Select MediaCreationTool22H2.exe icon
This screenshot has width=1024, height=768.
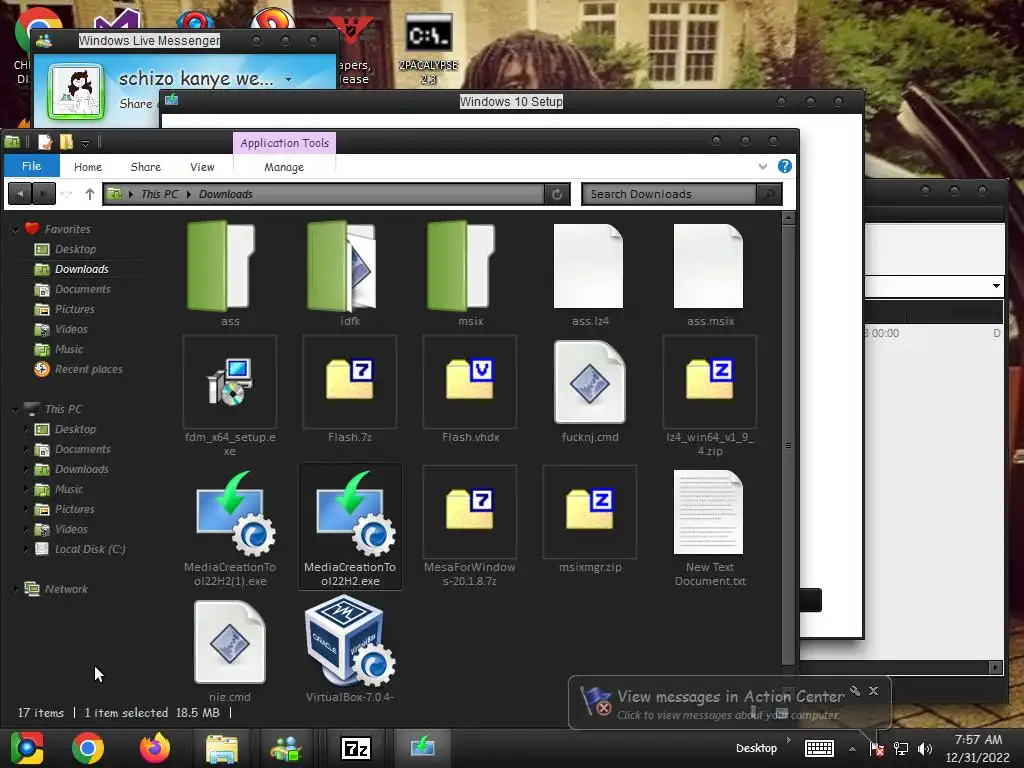point(355,513)
